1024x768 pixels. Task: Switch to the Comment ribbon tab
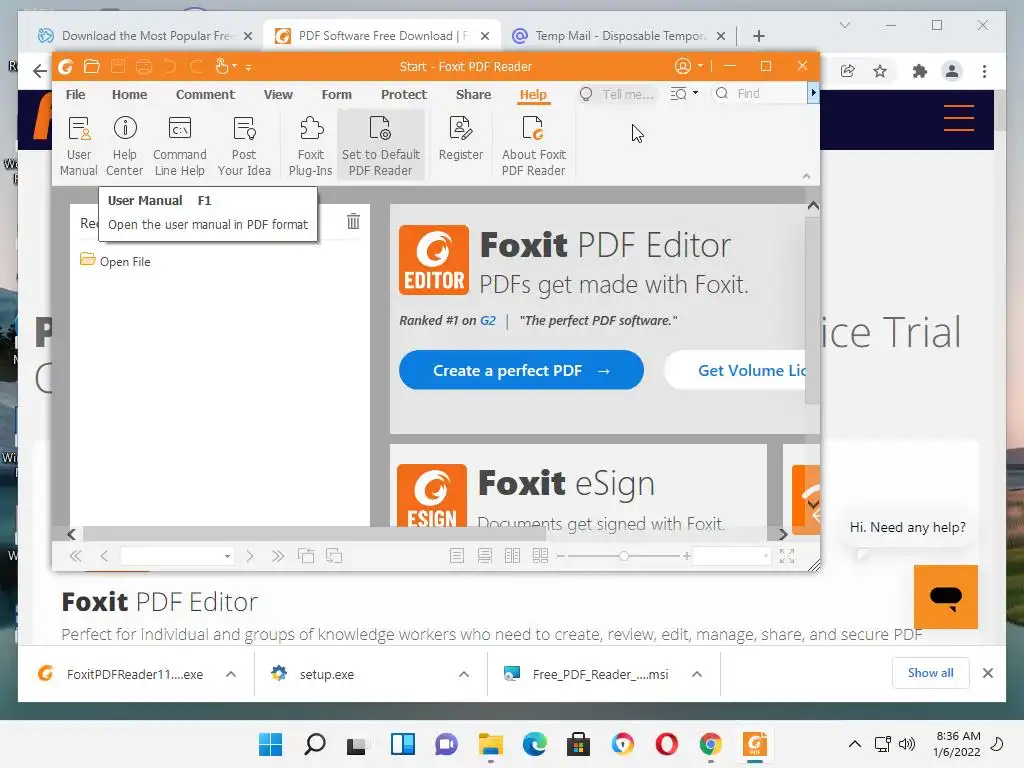point(205,95)
